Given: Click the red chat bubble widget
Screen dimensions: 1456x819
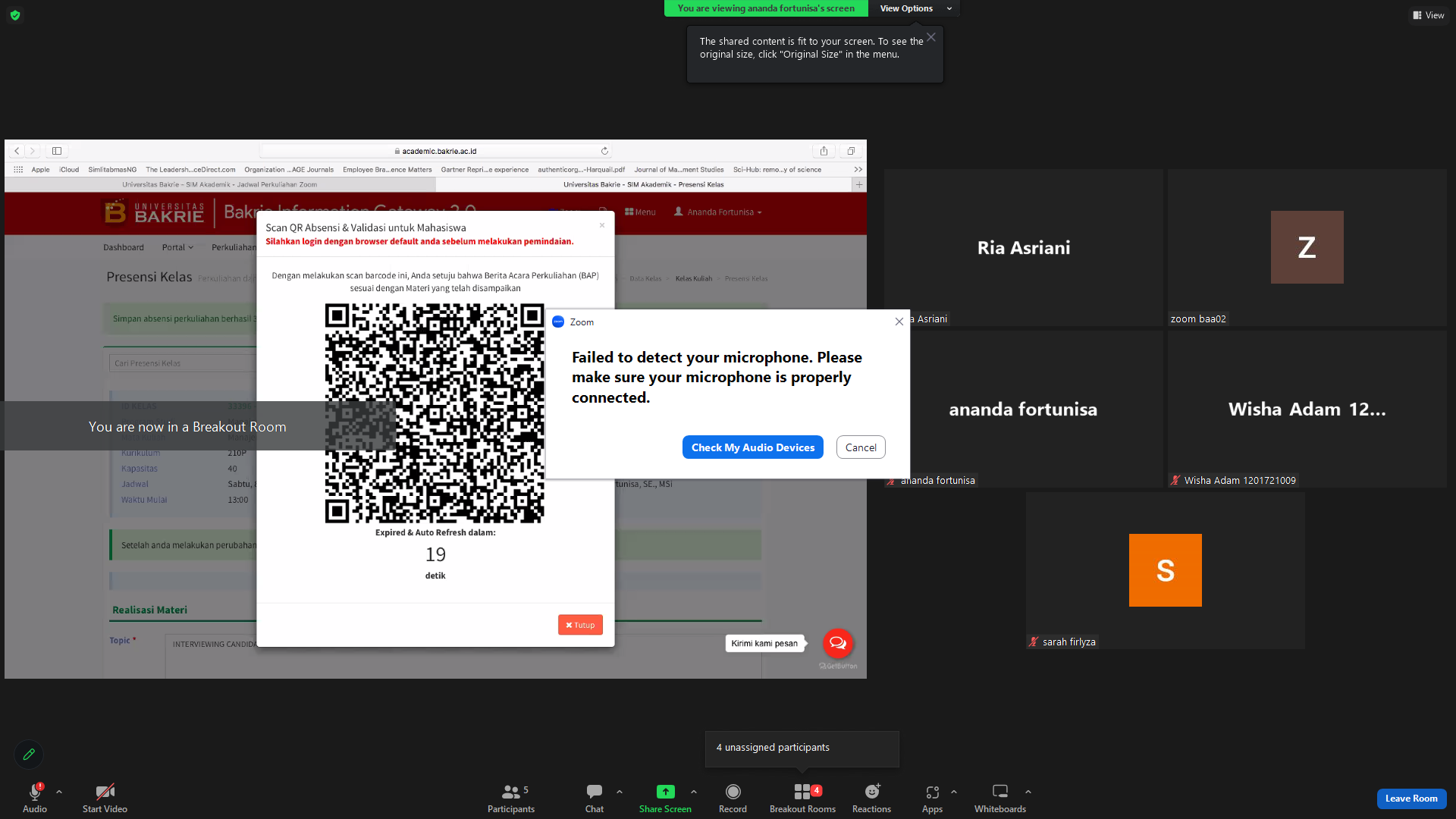Looking at the screenshot, I should tap(838, 643).
